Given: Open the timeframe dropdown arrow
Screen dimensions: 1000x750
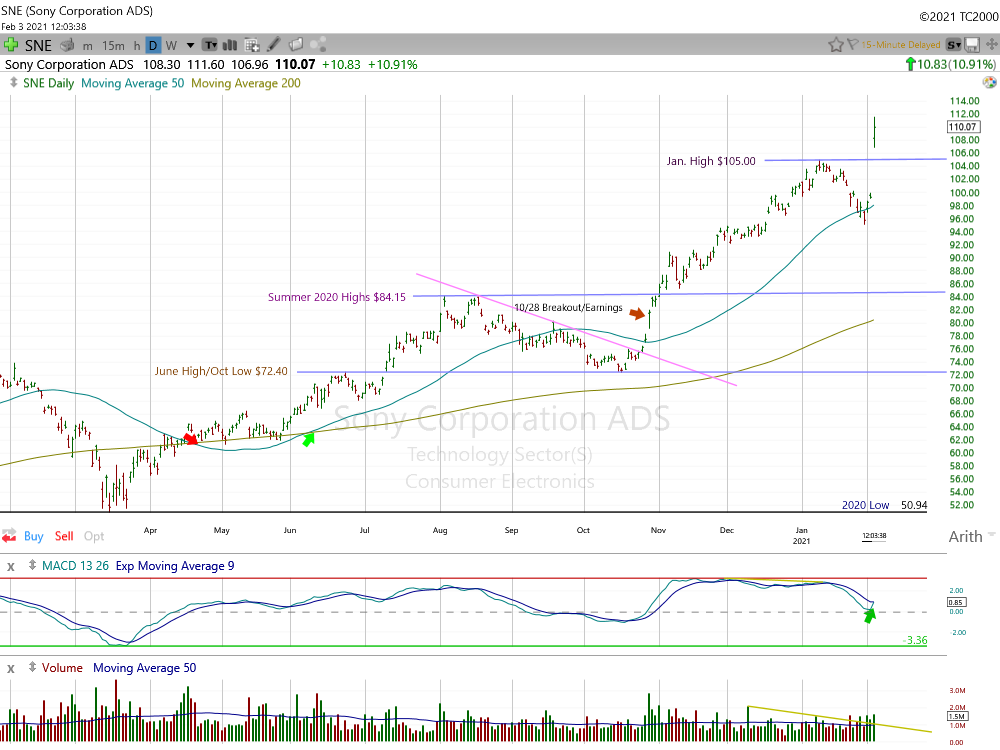Looking at the screenshot, I should click(x=190, y=45).
